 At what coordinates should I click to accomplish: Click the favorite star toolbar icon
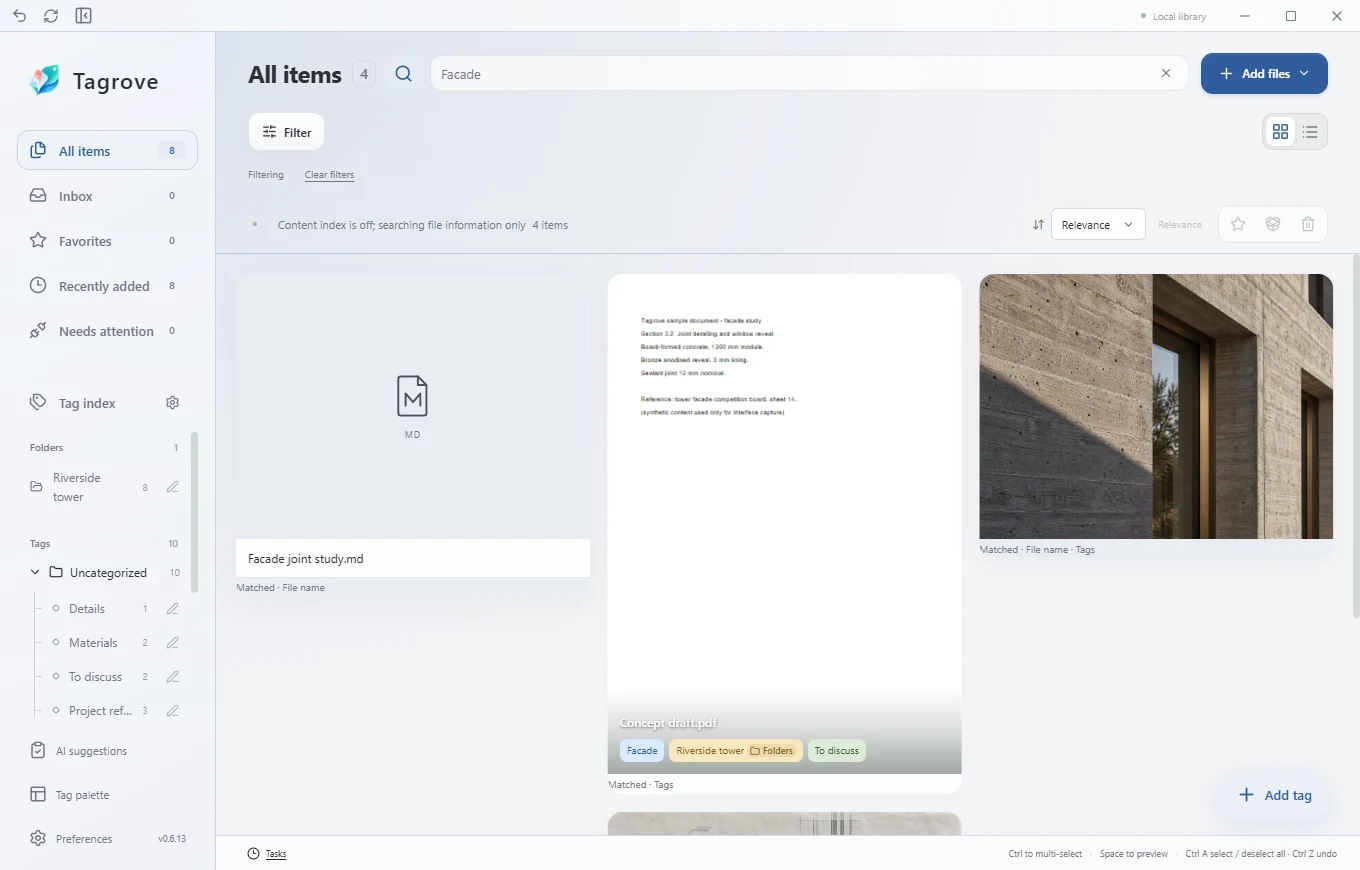click(x=1238, y=224)
